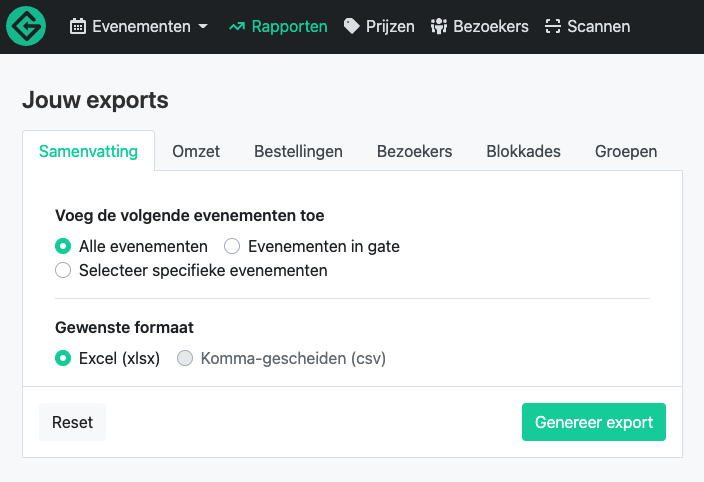This screenshot has height=482, width=704.
Task: Expand the Evenementen dropdown arrow
Action: (203, 26)
